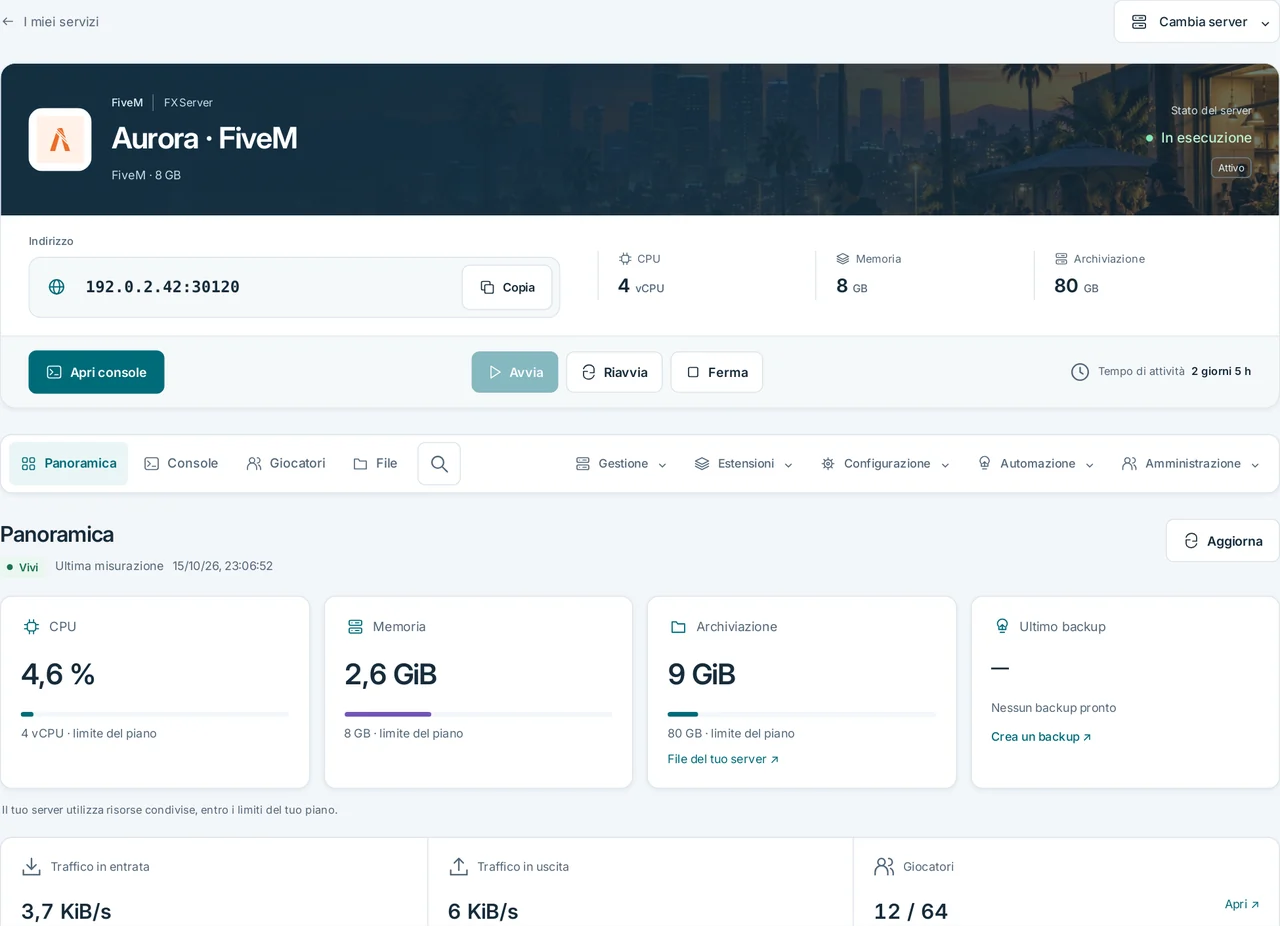Expand the Configurazione menu

[885, 464]
